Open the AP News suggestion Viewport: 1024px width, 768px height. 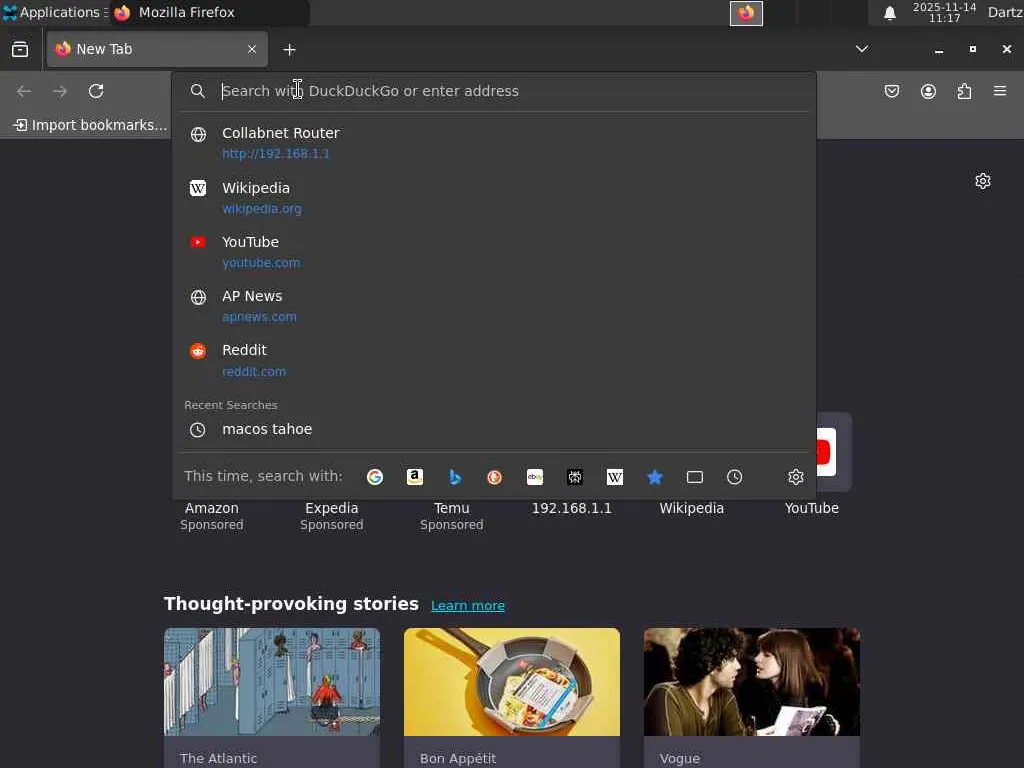click(x=494, y=306)
